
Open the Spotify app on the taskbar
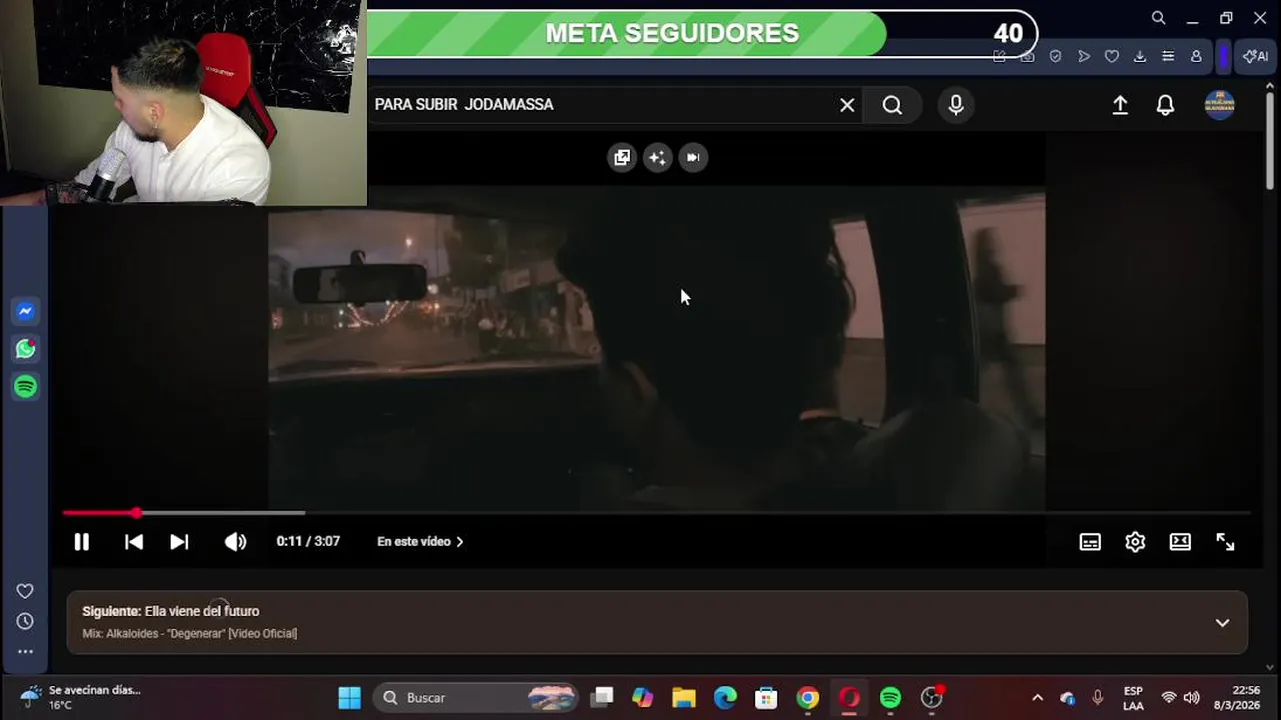(x=890, y=698)
